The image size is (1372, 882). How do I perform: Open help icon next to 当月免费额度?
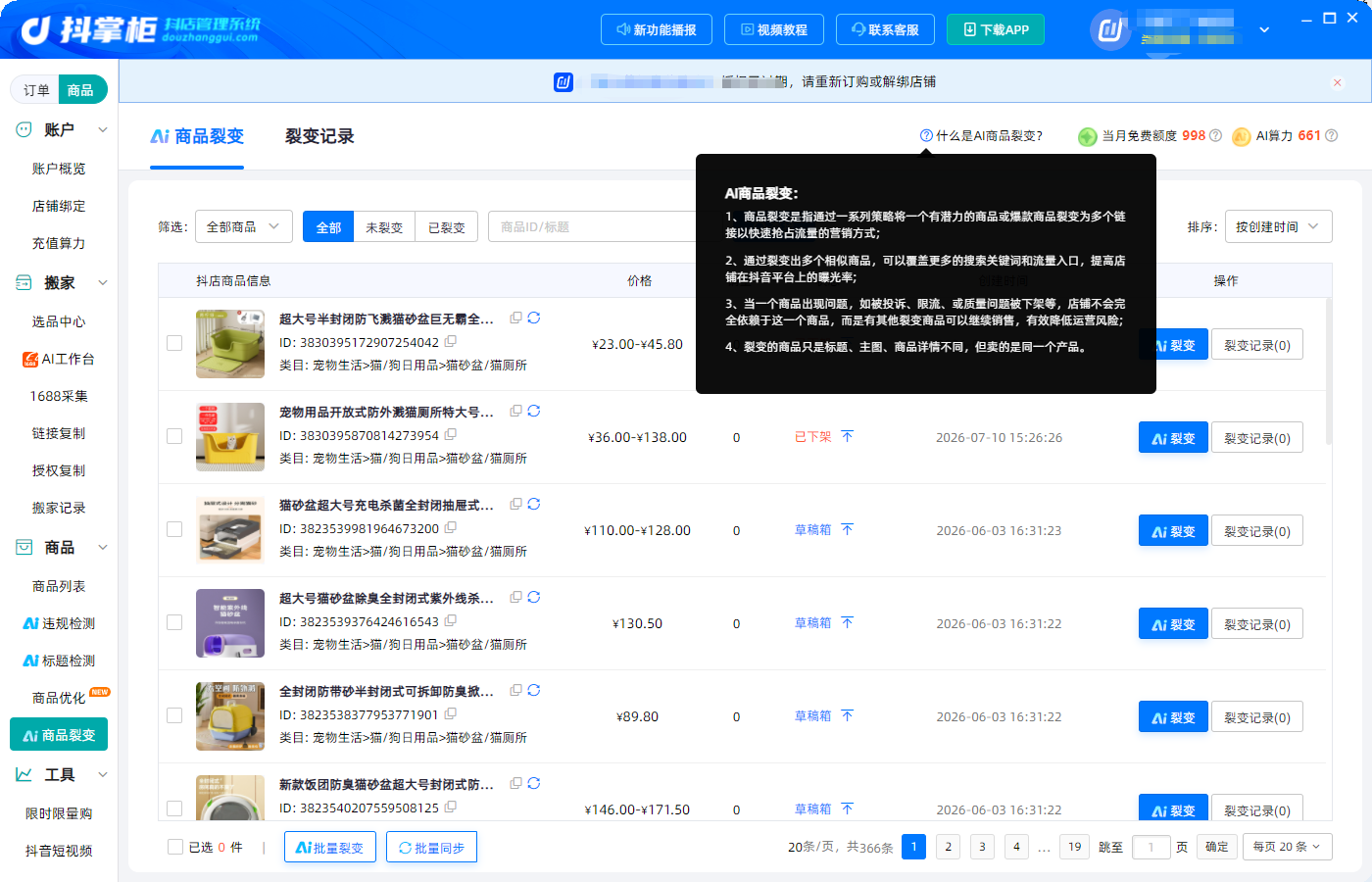click(1216, 136)
